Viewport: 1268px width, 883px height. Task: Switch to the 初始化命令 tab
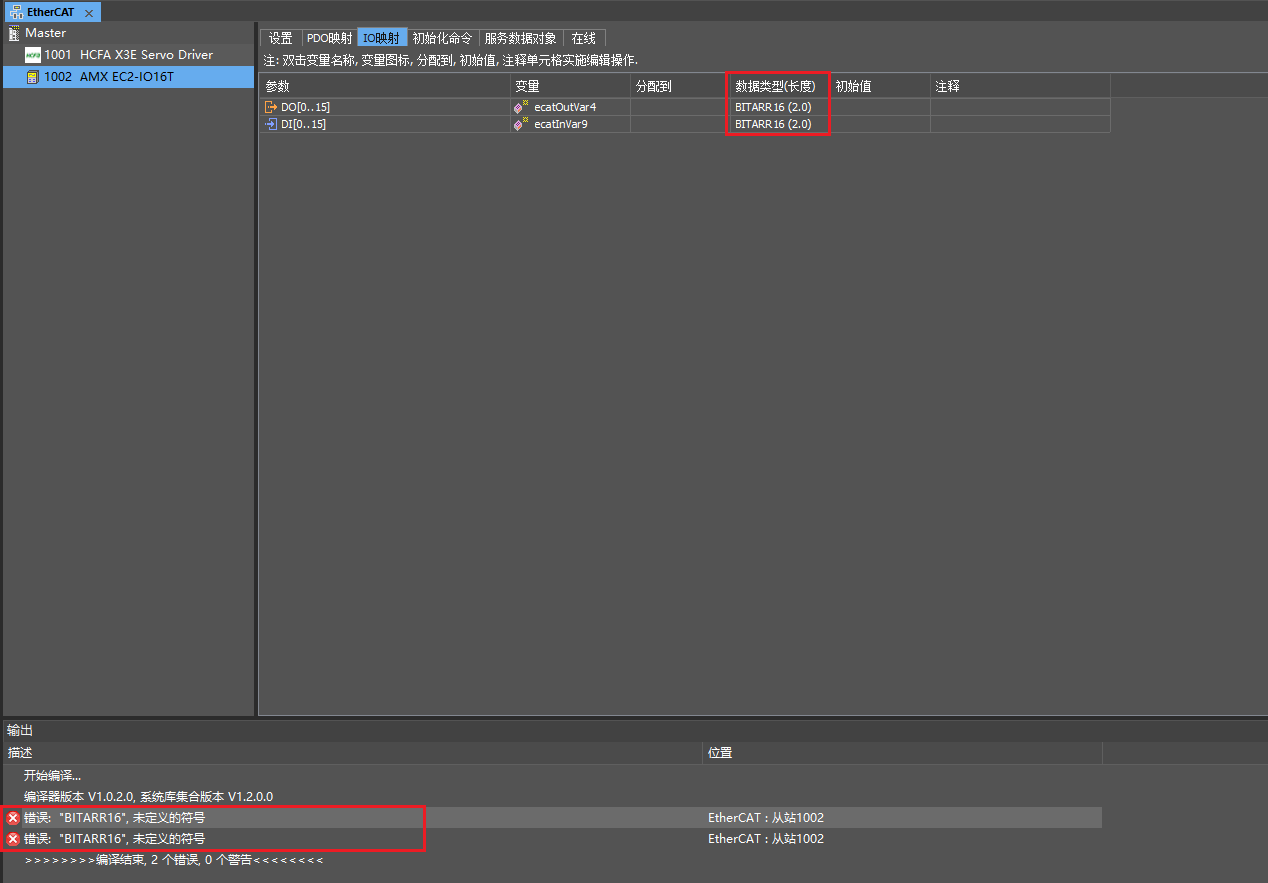(x=441, y=38)
